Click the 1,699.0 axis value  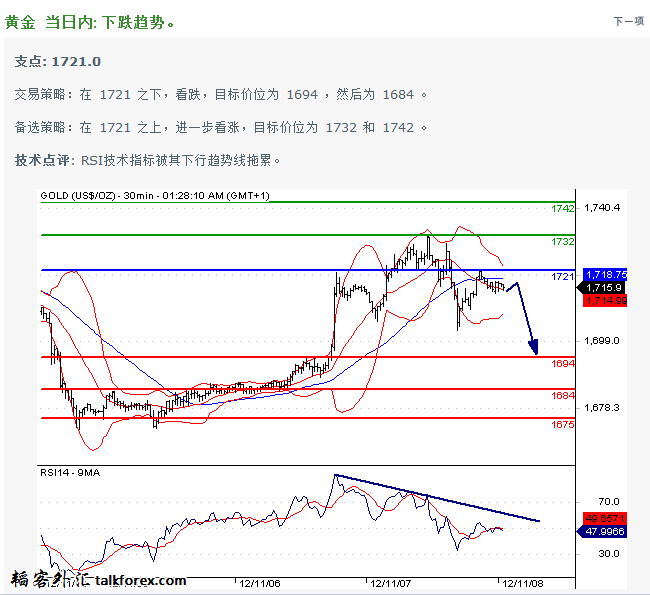602,341
